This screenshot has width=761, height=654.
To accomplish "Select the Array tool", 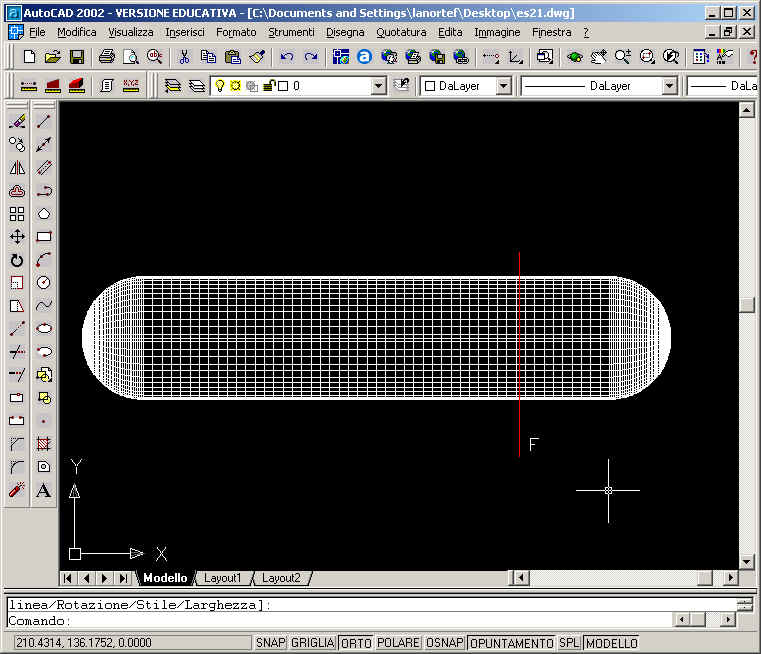I will coord(17,214).
